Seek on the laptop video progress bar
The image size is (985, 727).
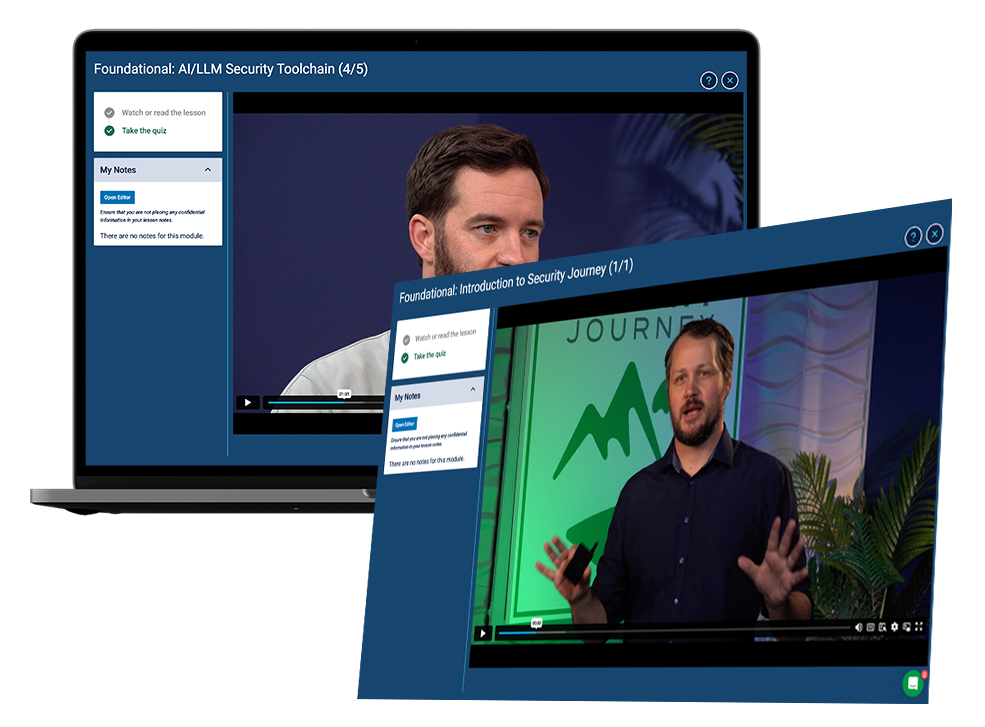pos(326,403)
